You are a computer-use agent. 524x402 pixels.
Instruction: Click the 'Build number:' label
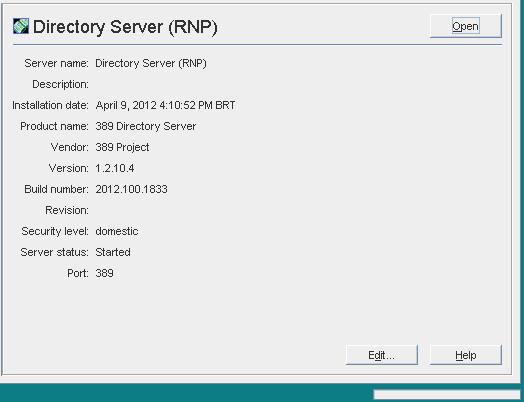[x=56, y=189]
